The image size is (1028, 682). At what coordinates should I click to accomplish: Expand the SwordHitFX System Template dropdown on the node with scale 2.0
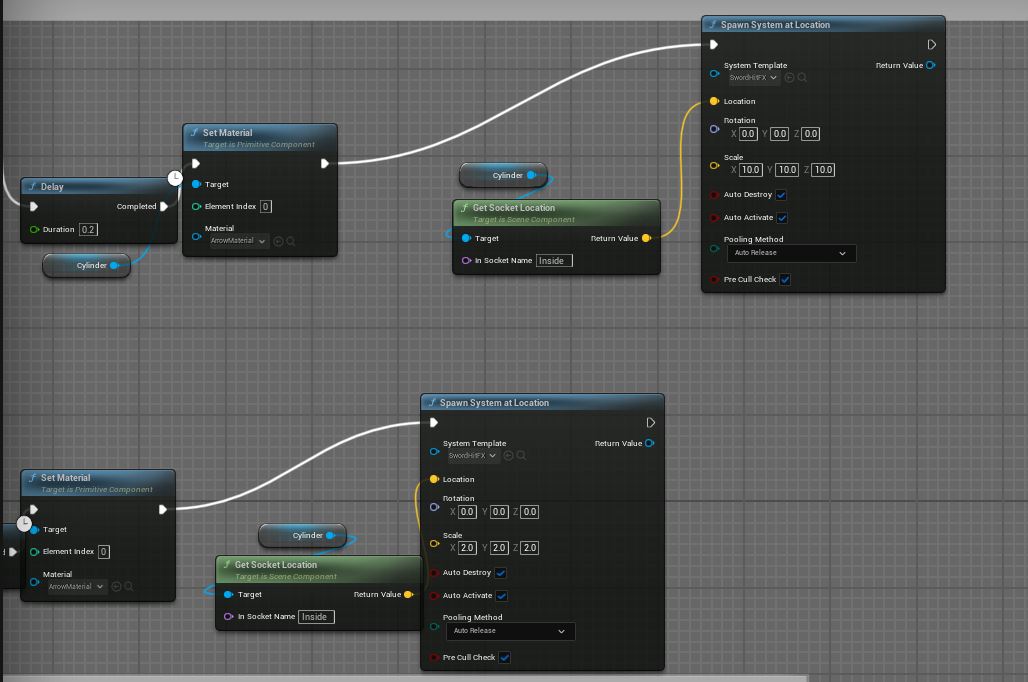click(x=472, y=456)
